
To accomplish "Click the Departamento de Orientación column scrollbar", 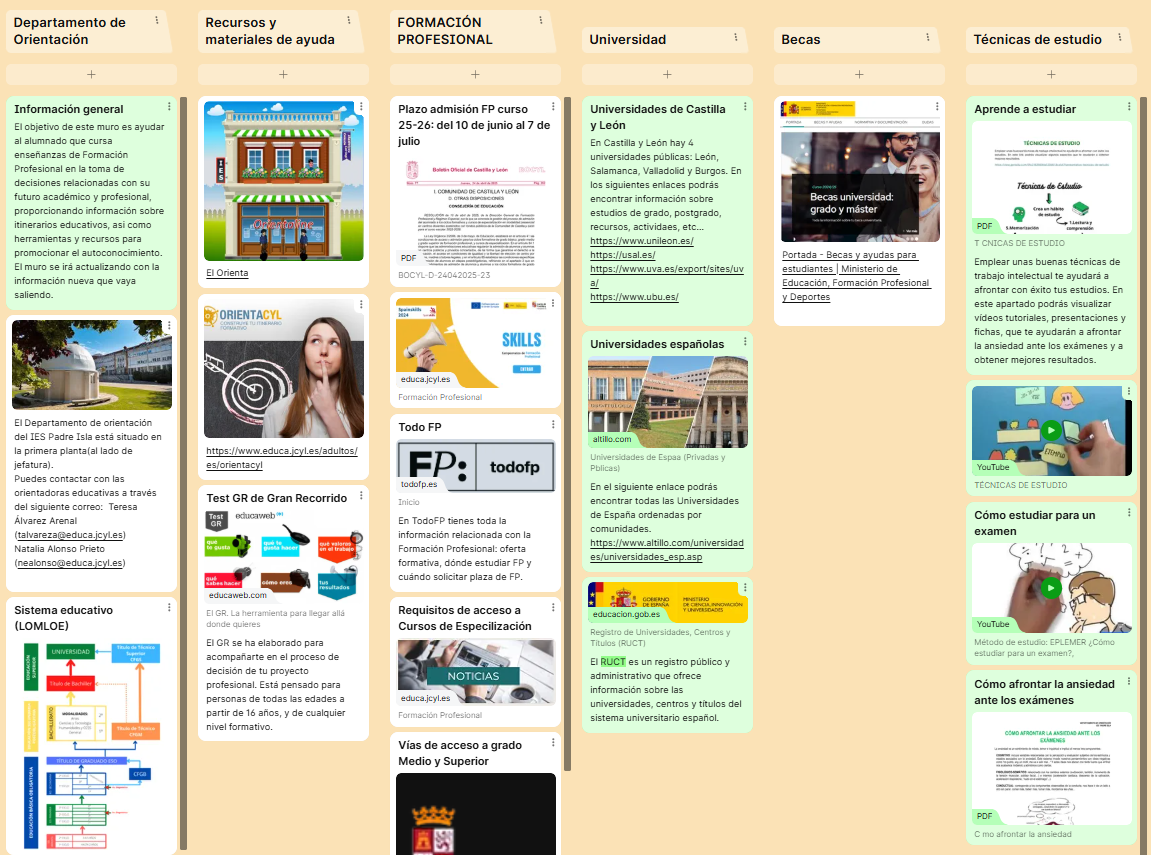I will tap(184, 473).
